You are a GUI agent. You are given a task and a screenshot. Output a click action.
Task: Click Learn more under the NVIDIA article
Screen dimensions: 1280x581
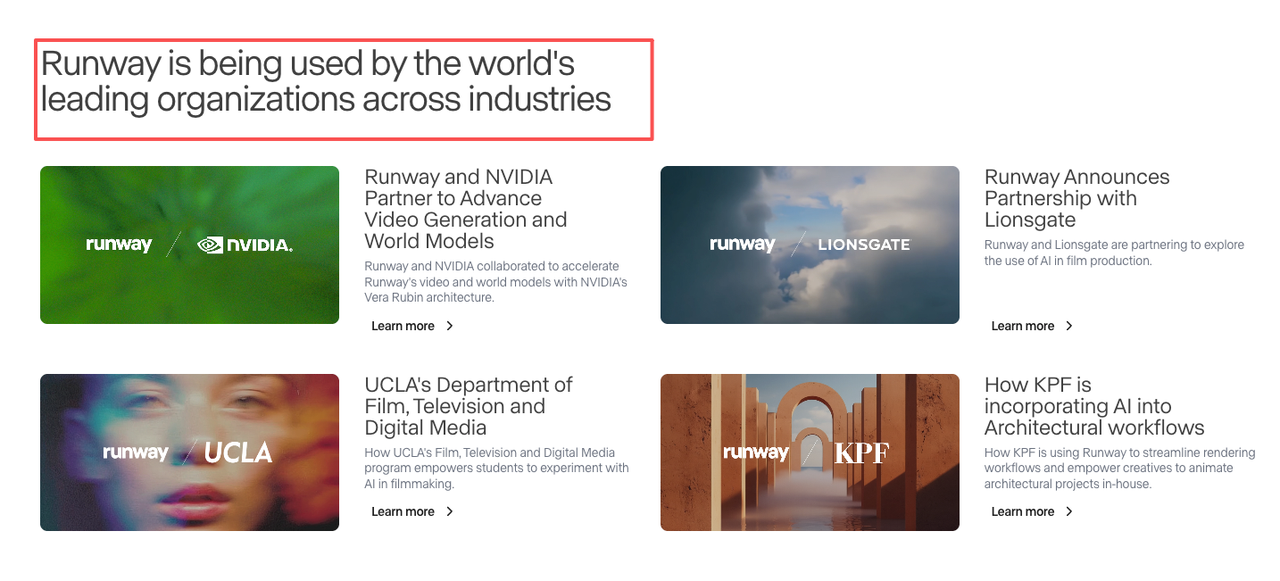click(x=403, y=326)
